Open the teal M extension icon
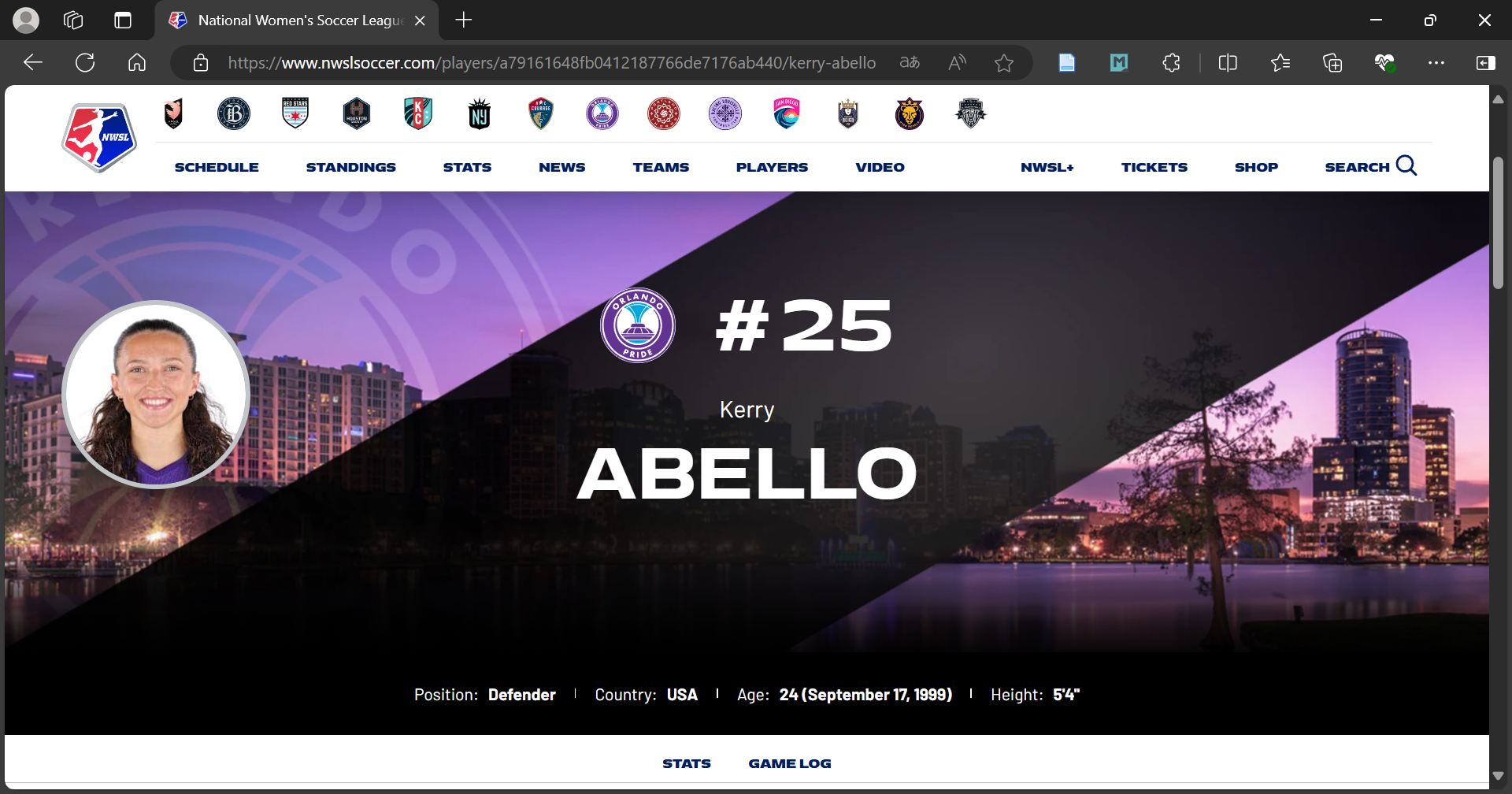This screenshot has width=1512, height=794. 1119,62
